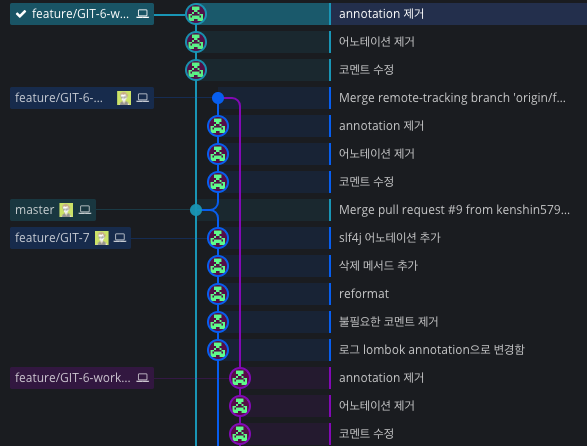
Task: Click the blue merge dot for Merge remote-tracking branch
Action: coord(218,98)
